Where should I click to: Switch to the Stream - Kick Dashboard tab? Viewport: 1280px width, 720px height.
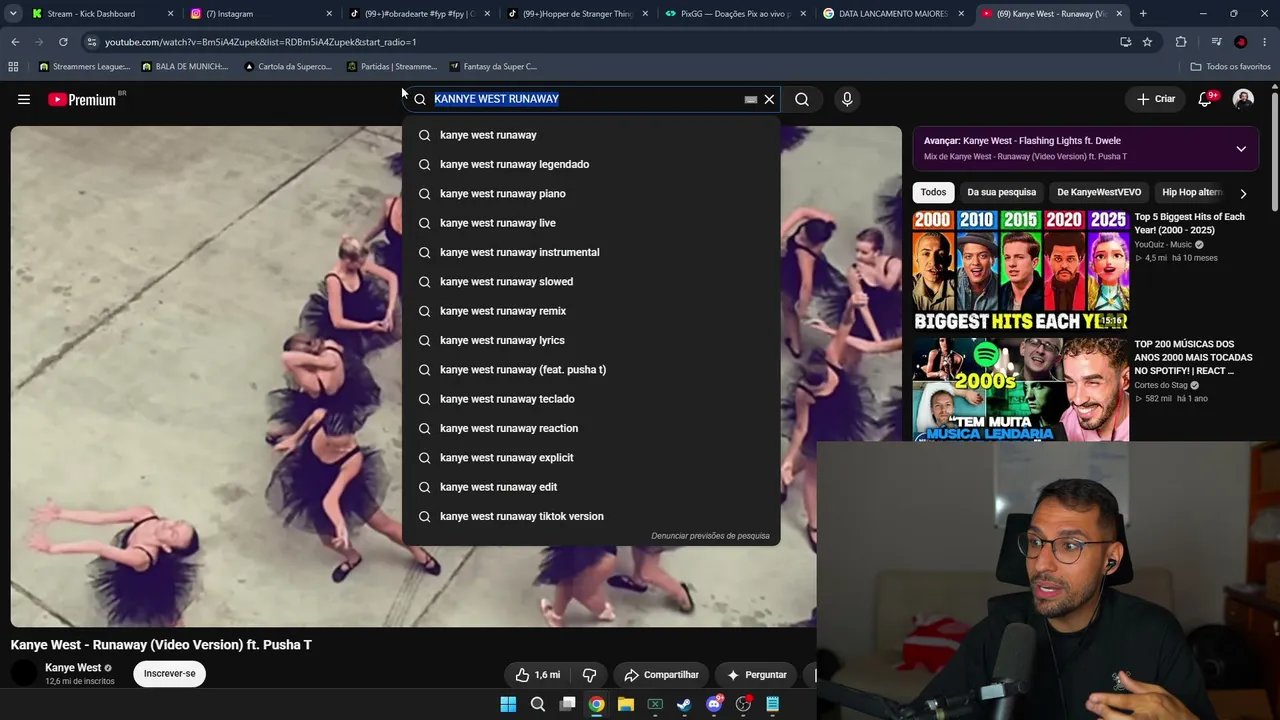pos(103,14)
